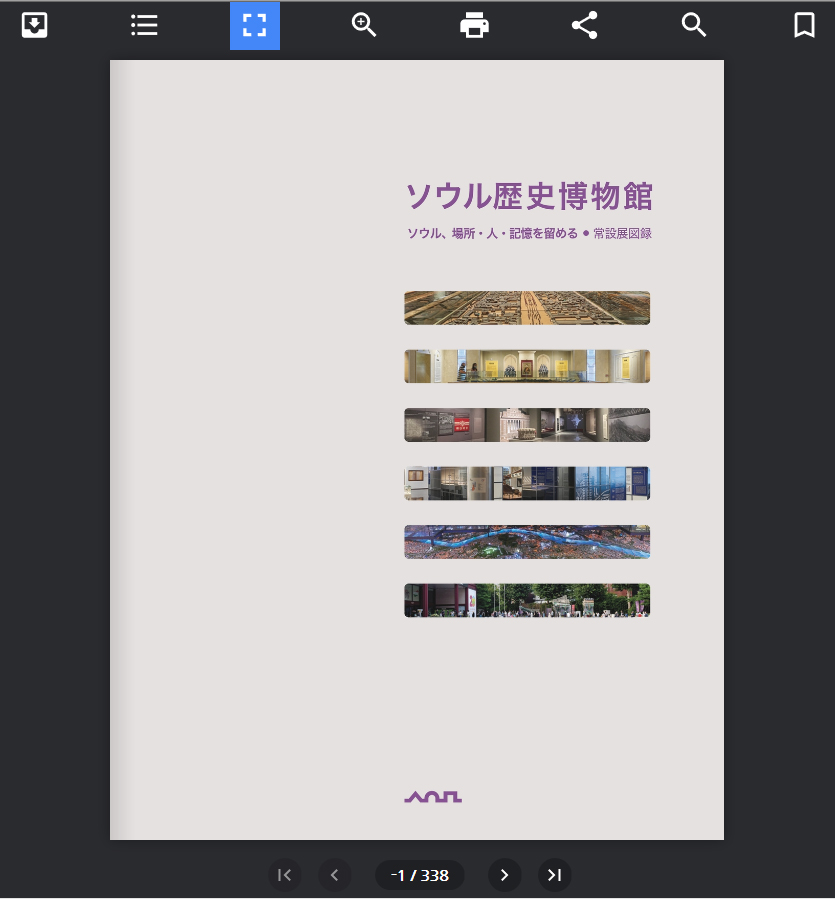Click the ソウル歴史博物館 title text

tap(528, 196)
